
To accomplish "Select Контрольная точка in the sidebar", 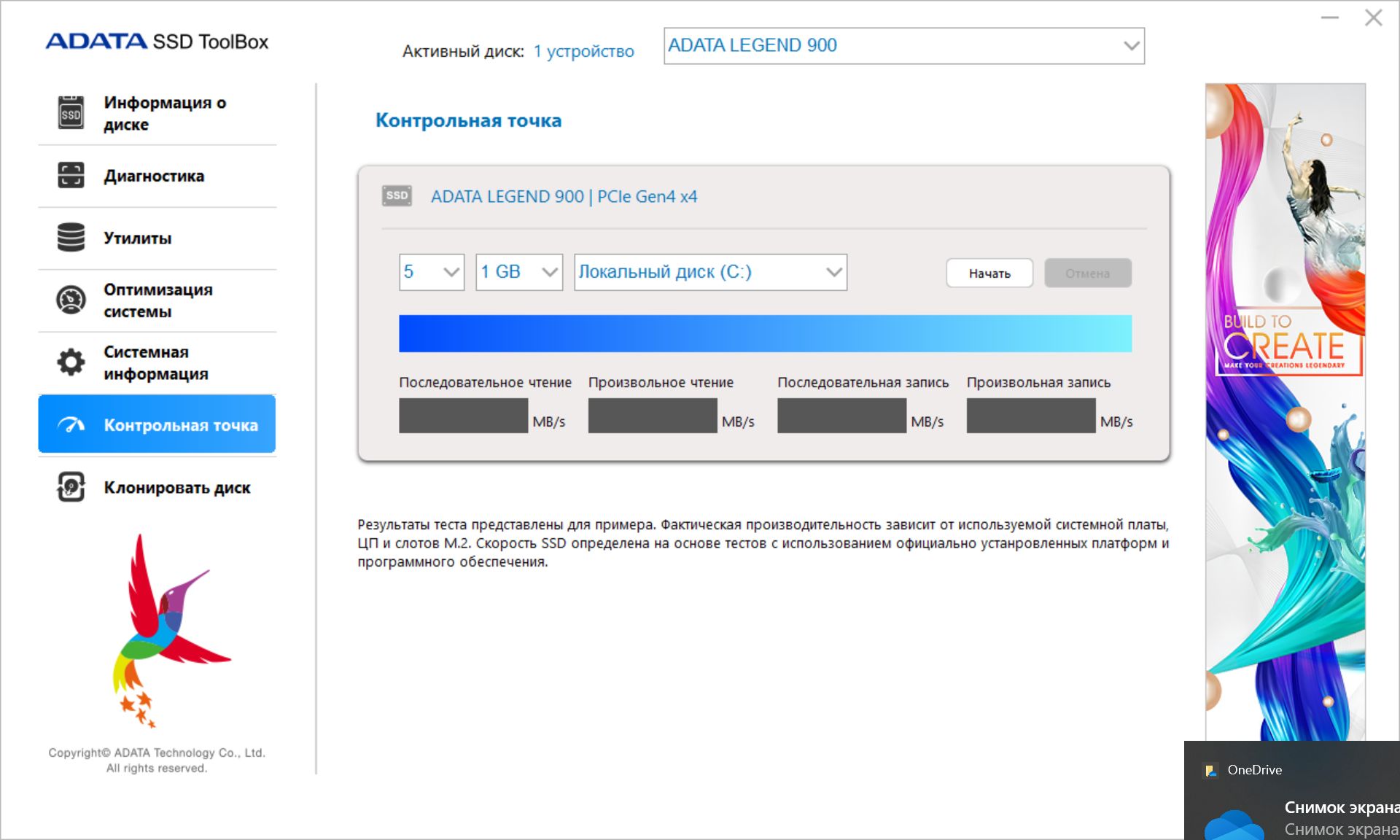I will [157, 424].
